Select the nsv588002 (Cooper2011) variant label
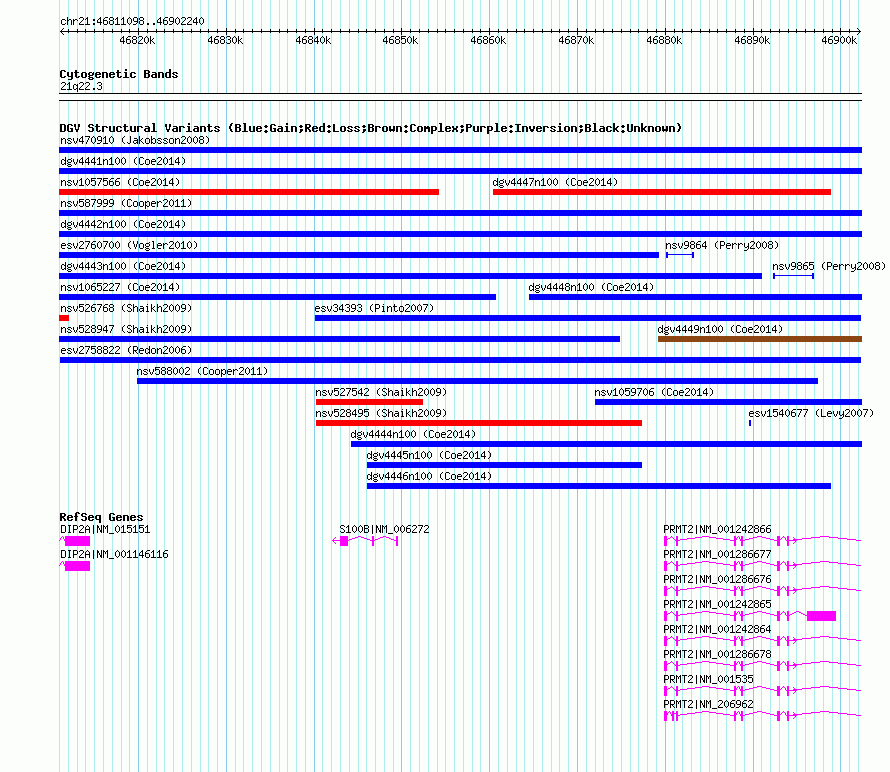 click(202, 371)
